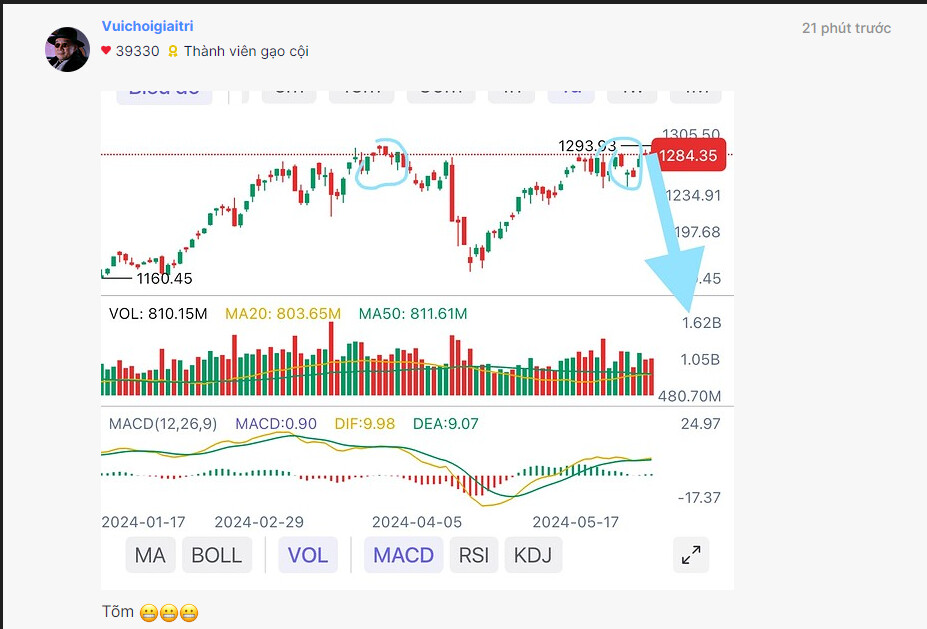Click the gold member badge icon
This screenshot has width=927, height=629.
(x=172, y=51)
